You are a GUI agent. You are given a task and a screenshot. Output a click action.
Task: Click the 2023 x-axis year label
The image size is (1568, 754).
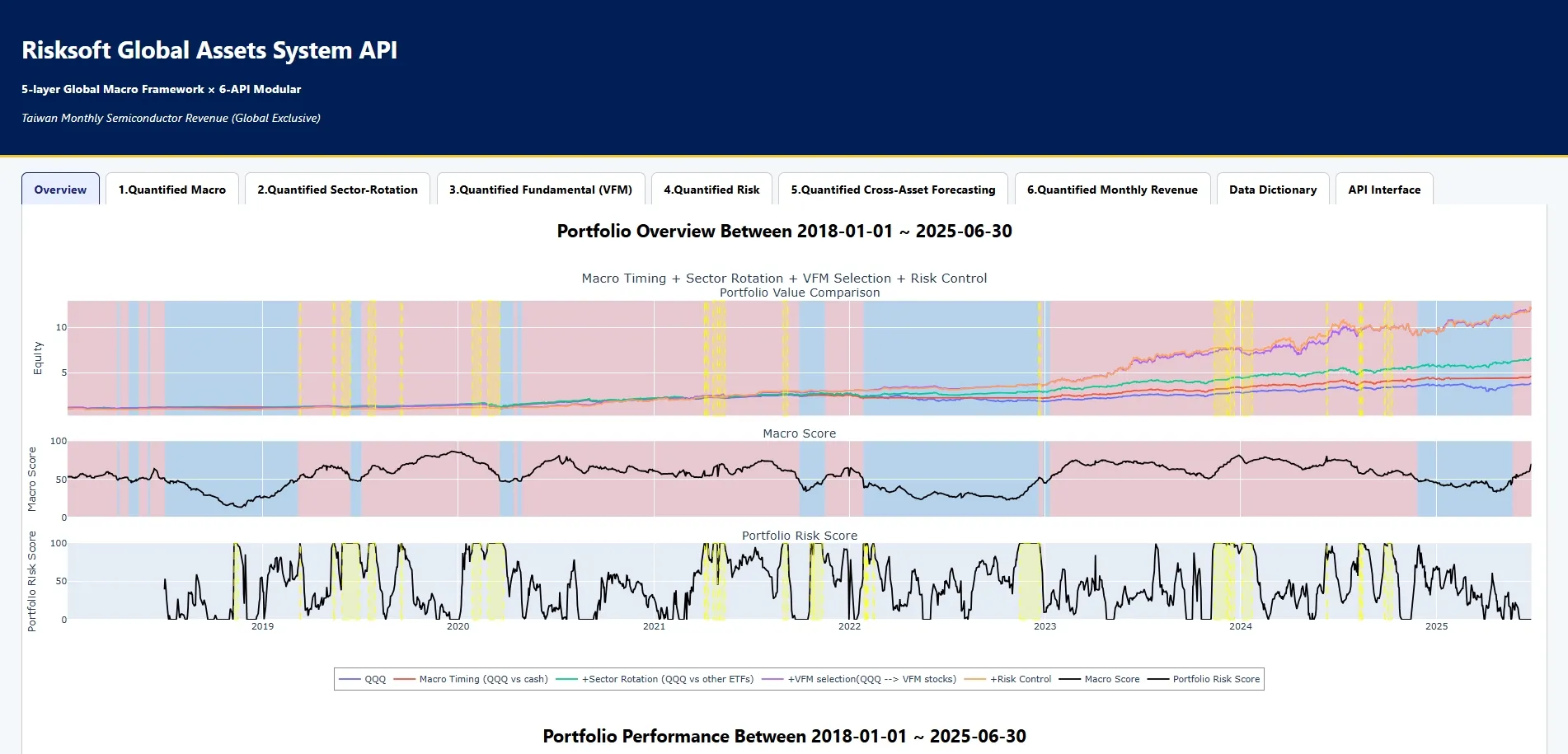pyautogui.click(x=1045, y=626)
